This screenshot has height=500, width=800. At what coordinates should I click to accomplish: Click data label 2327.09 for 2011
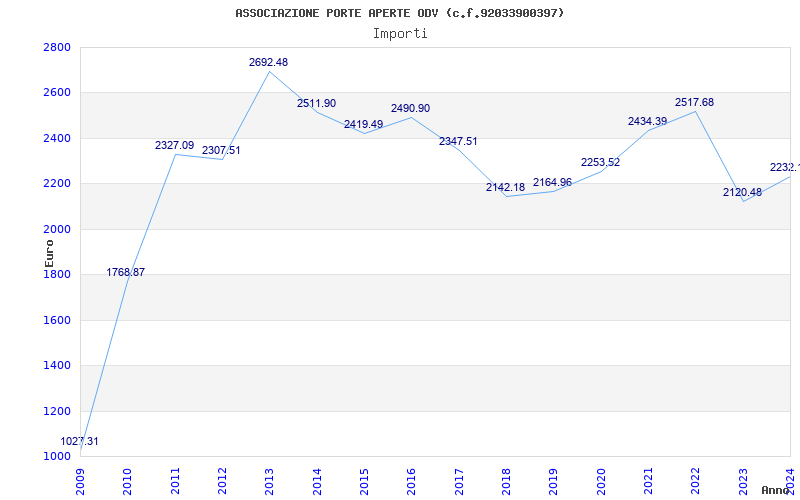coord(174,145)
